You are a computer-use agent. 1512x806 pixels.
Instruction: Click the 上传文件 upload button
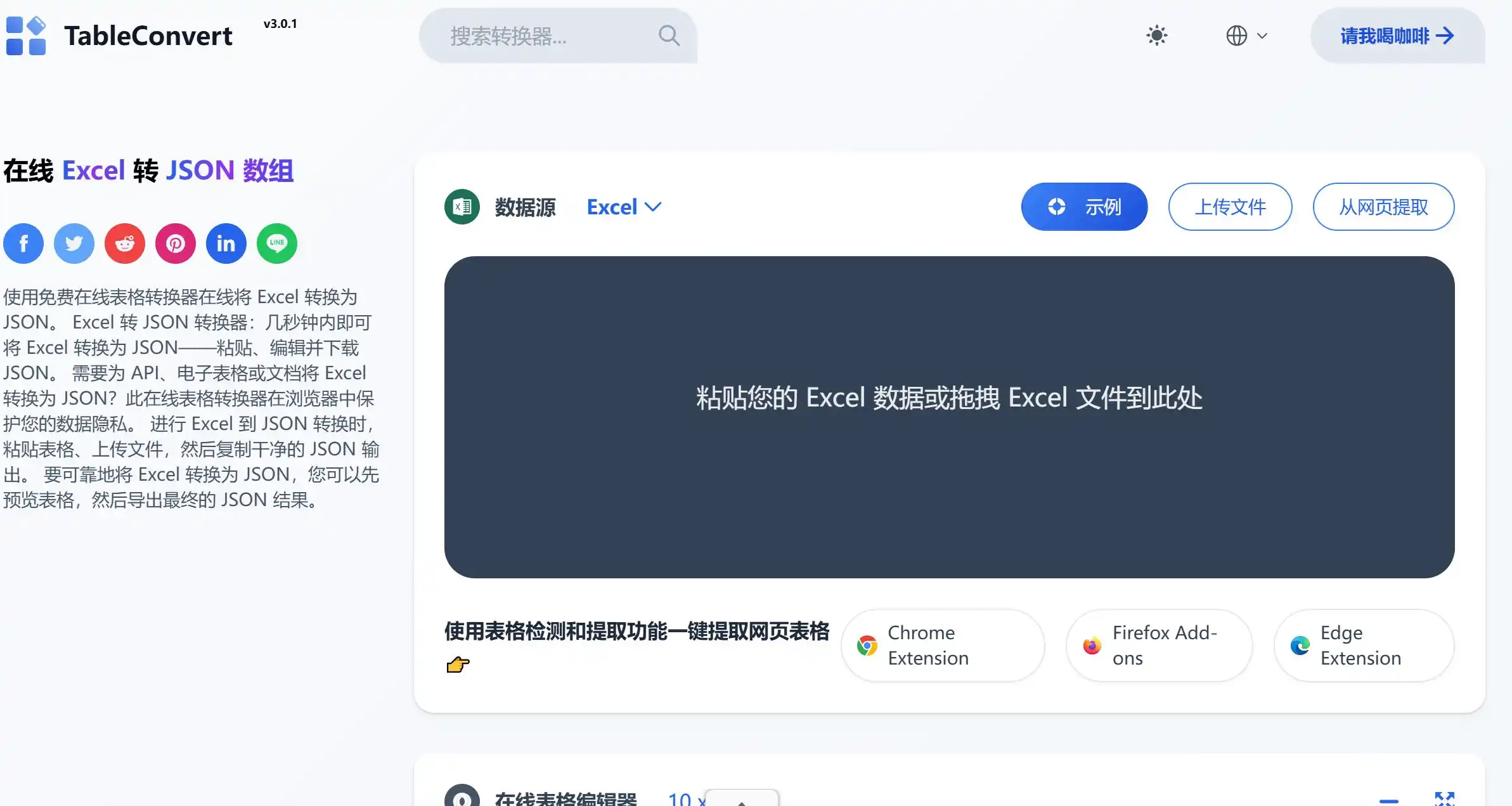tap(1230, 207)
